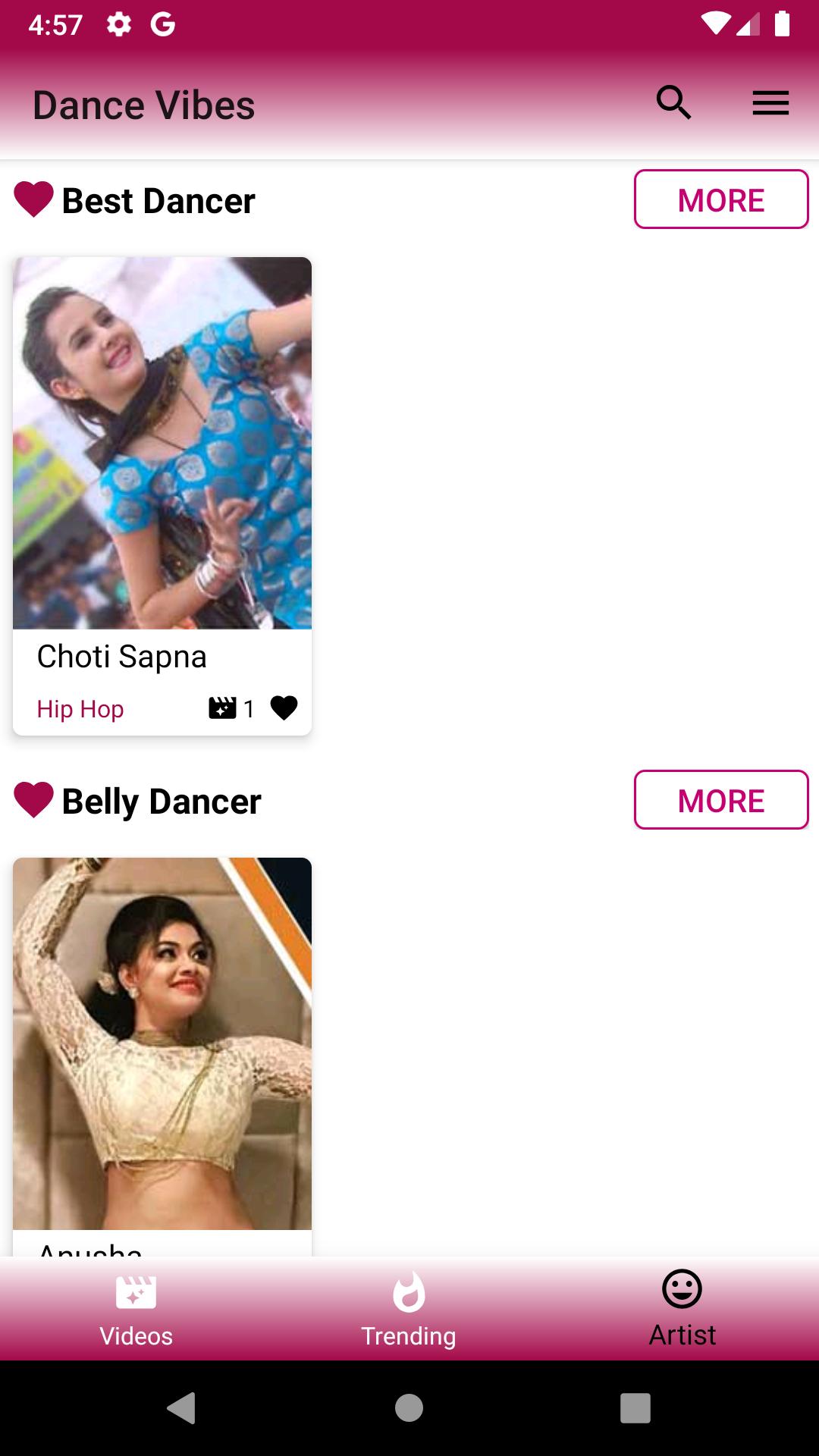Switch to the Videos tab
The height and width of the screenshot is (1456, 819).
[136, 1310]
